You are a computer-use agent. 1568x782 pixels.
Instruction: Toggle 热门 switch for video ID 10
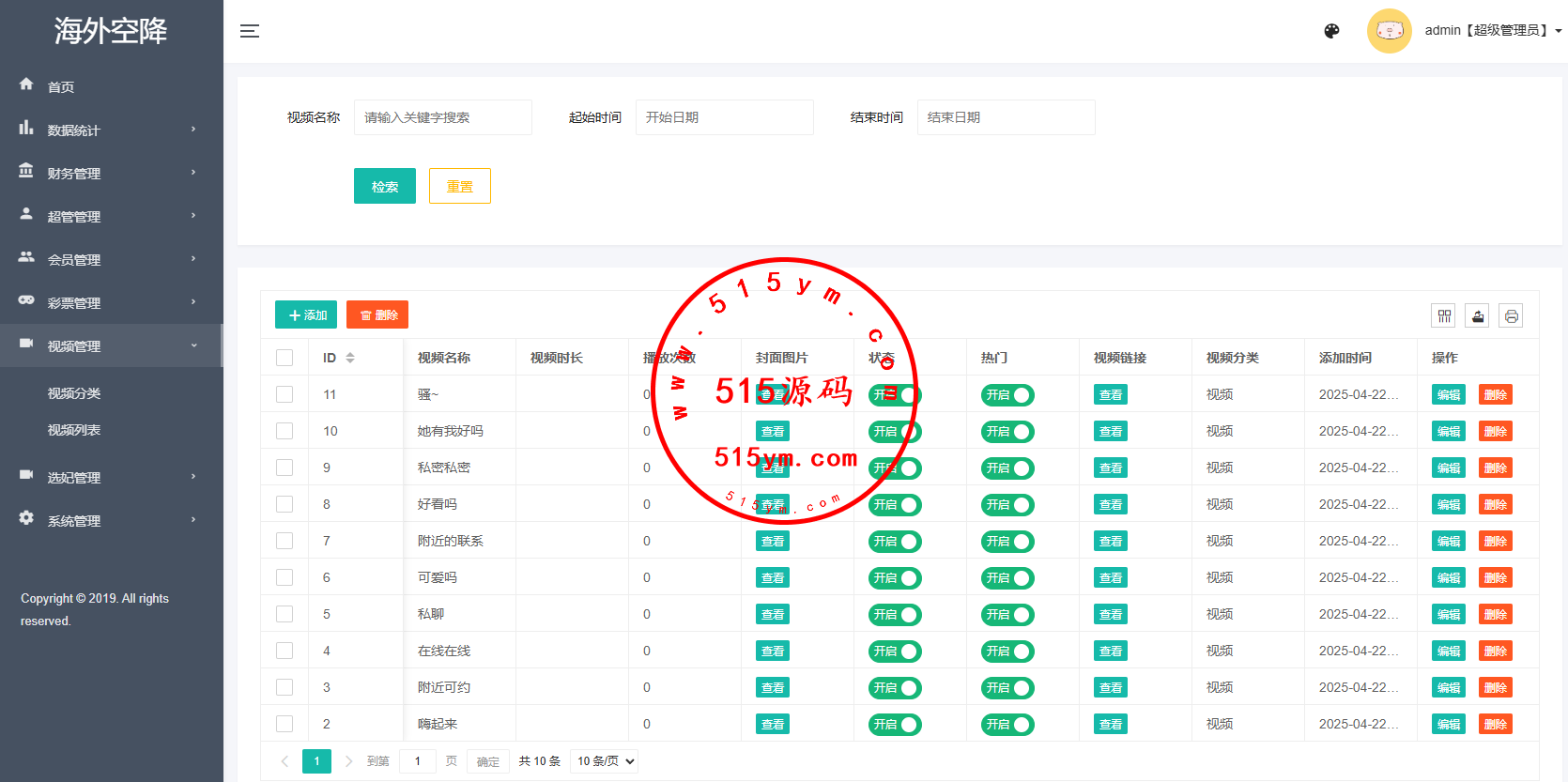pyautogui.click(x=1007, y=432)
